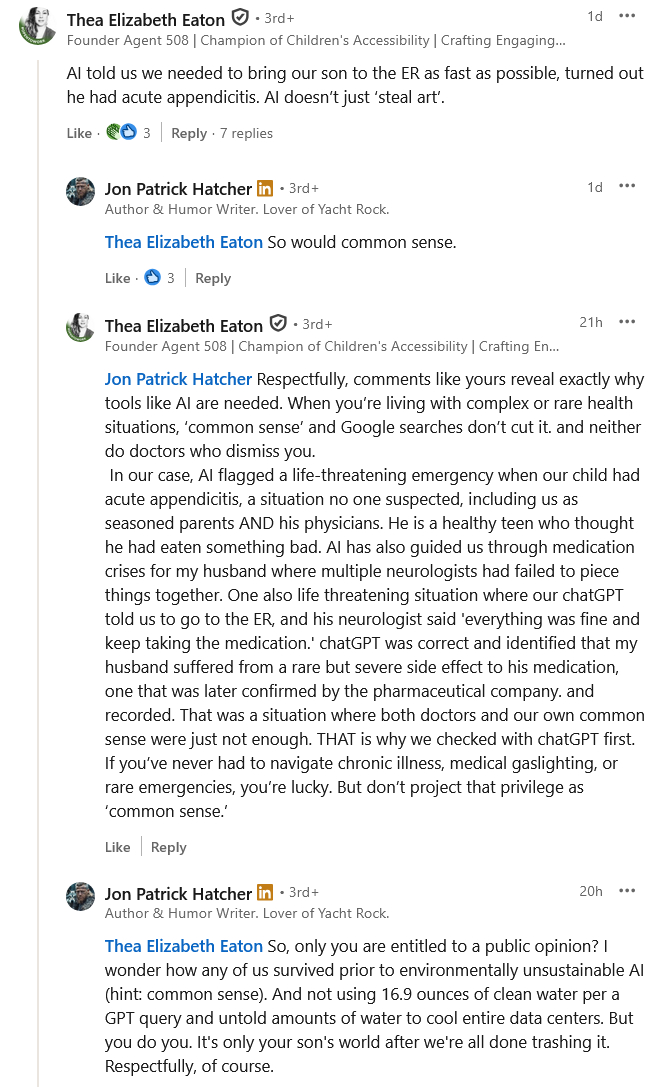
Task: Click the like reaction icon on Jon's first reply
Action: pyautogui.click(x=152, y=278)
